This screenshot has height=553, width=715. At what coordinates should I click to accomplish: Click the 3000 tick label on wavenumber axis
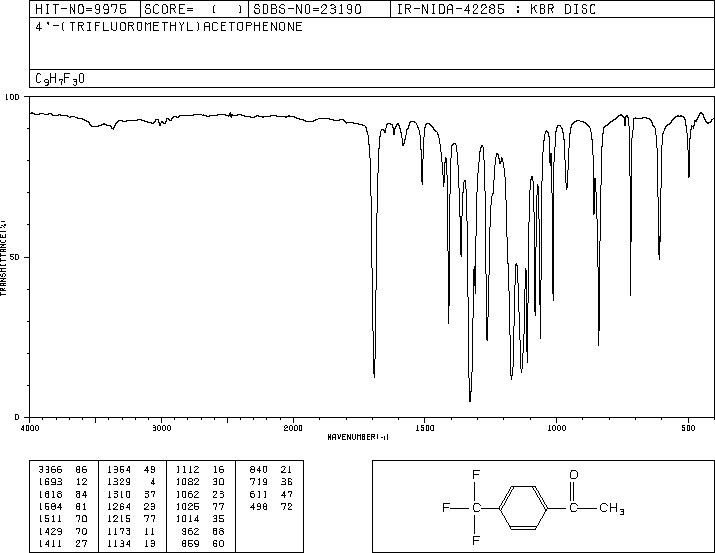pyautogui.click(x=161, y=428)
